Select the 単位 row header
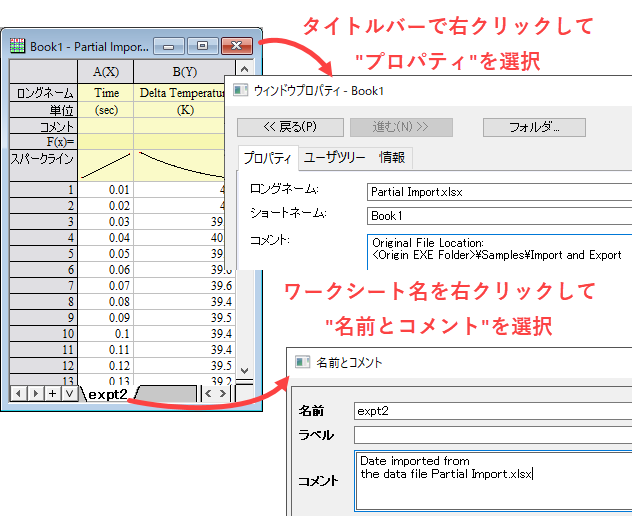 click(44, 110)
